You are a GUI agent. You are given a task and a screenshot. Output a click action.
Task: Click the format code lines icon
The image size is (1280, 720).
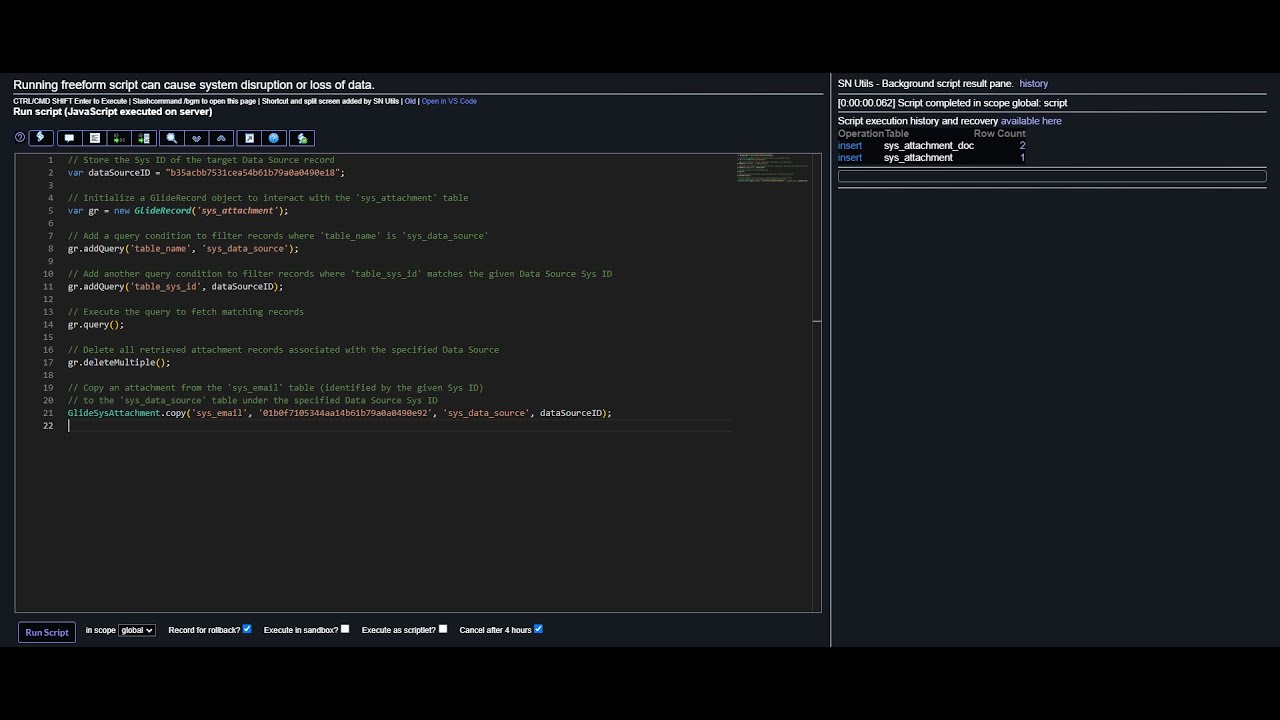coord(95,138)
